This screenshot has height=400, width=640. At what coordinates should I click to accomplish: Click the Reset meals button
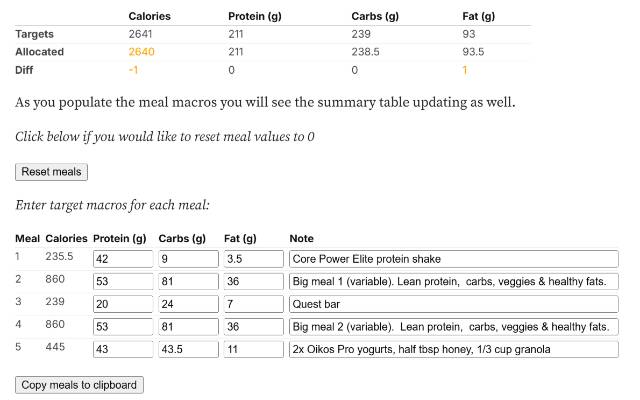[x=52, y=172]
